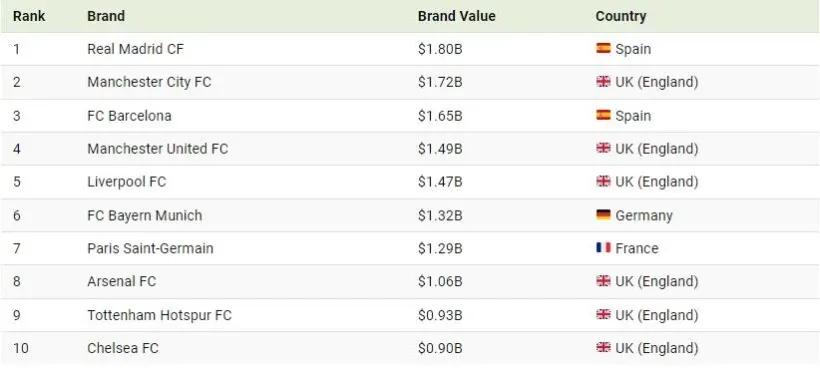Click the UK flag in Chelsea FC row
Image resolution: width=820 pixels, height=373 pixels.
[x=603, y=347]
